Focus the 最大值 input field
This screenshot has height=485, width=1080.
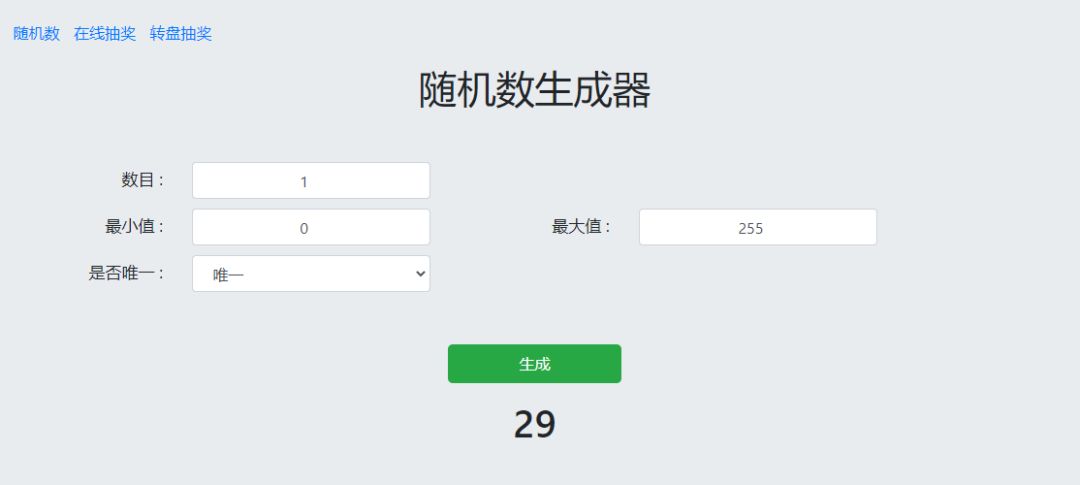click(x=757, y=227)
